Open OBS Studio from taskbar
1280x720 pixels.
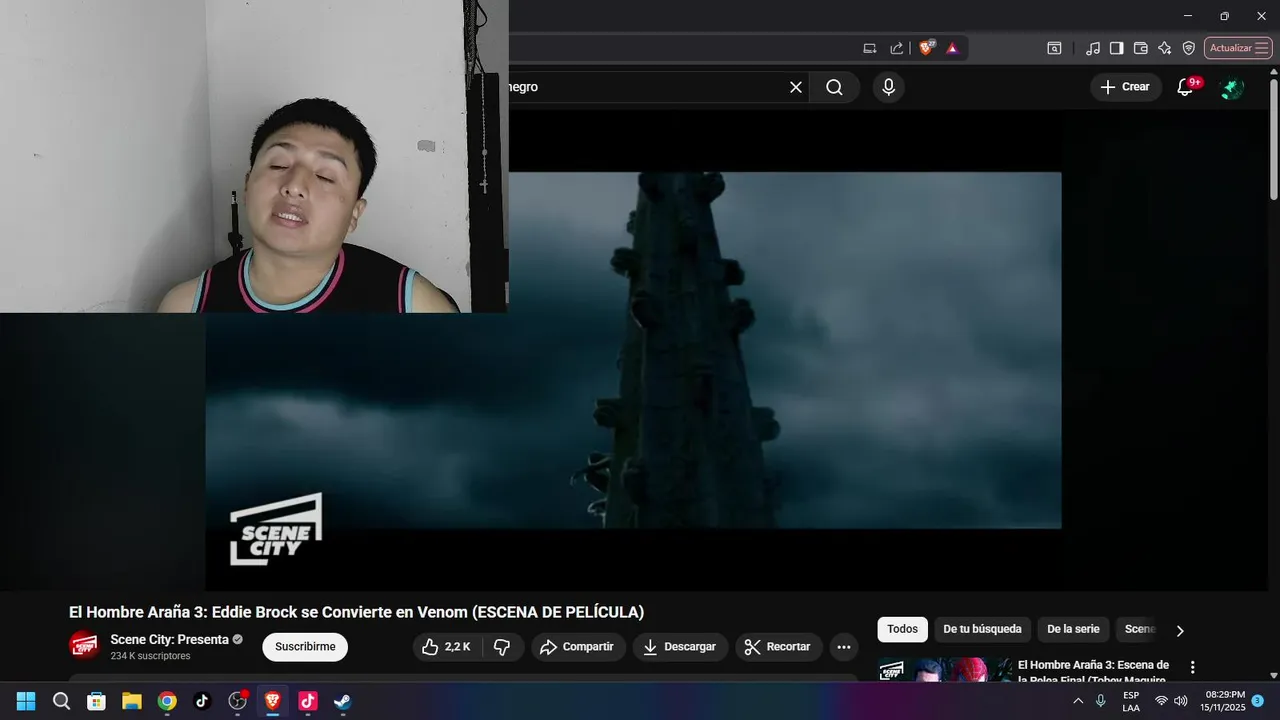(x=237, y=701)
